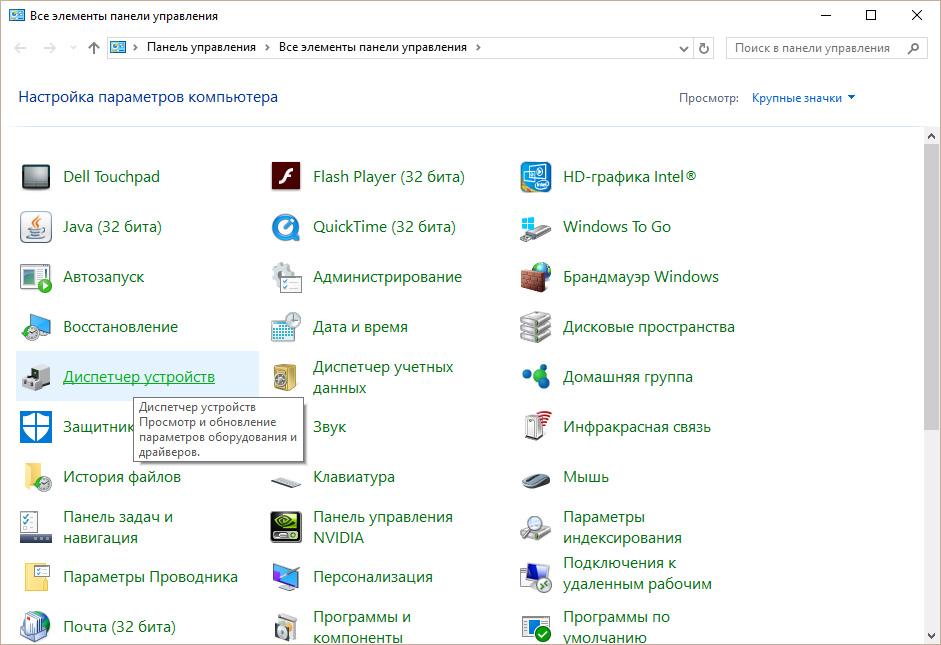Select the Панель управления breadcrumb segment
The image size is (941, 645).
(x=201, y=47)
